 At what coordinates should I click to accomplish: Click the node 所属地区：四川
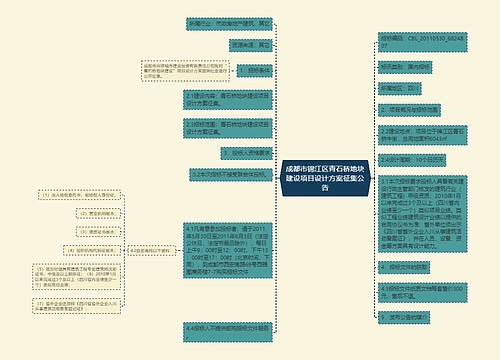(x=400, y=89)
